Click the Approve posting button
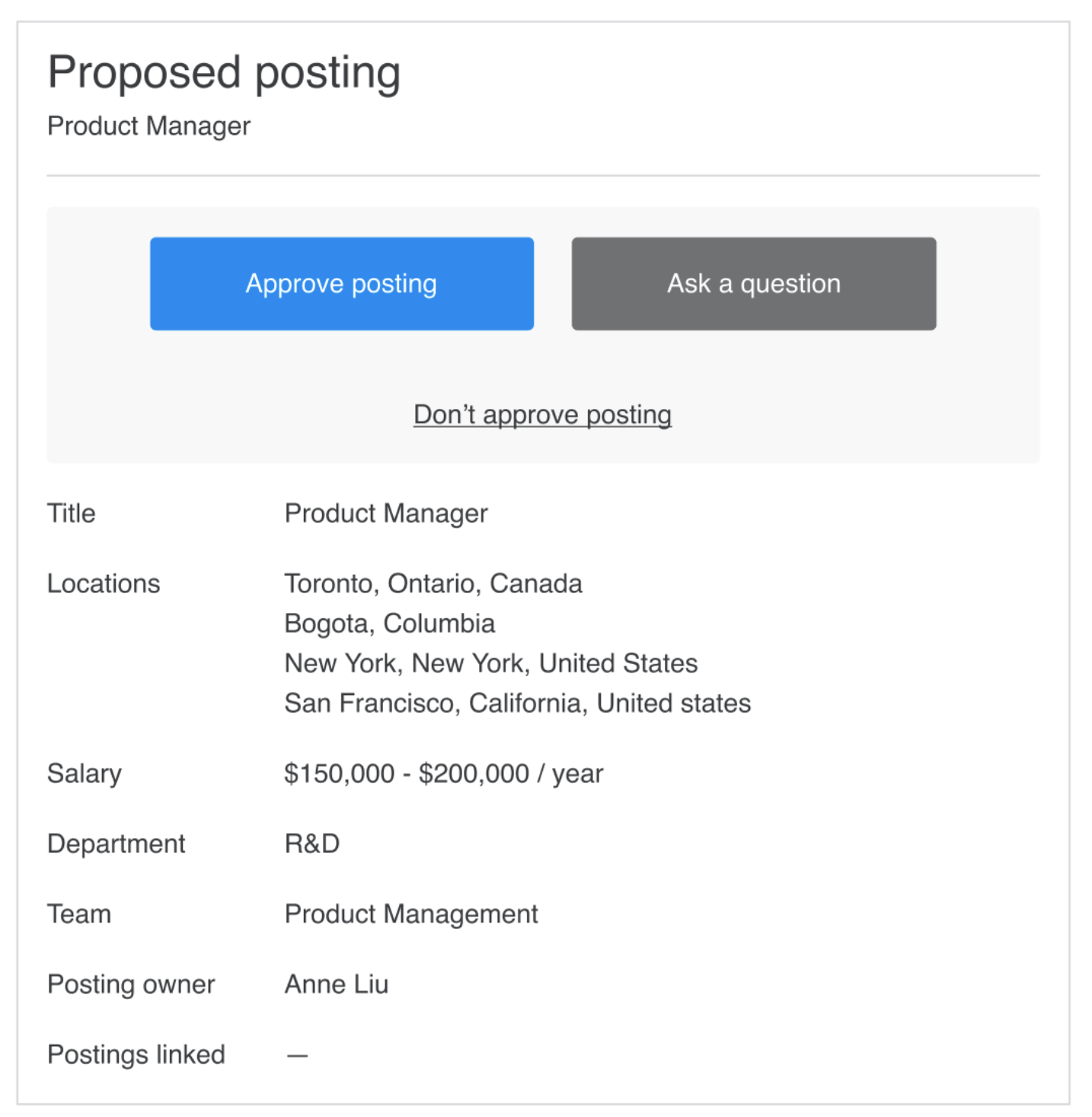 tap(341, 283)
